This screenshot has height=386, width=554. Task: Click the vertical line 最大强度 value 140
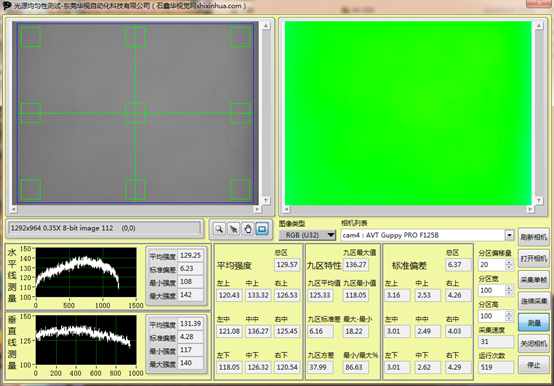190,363
